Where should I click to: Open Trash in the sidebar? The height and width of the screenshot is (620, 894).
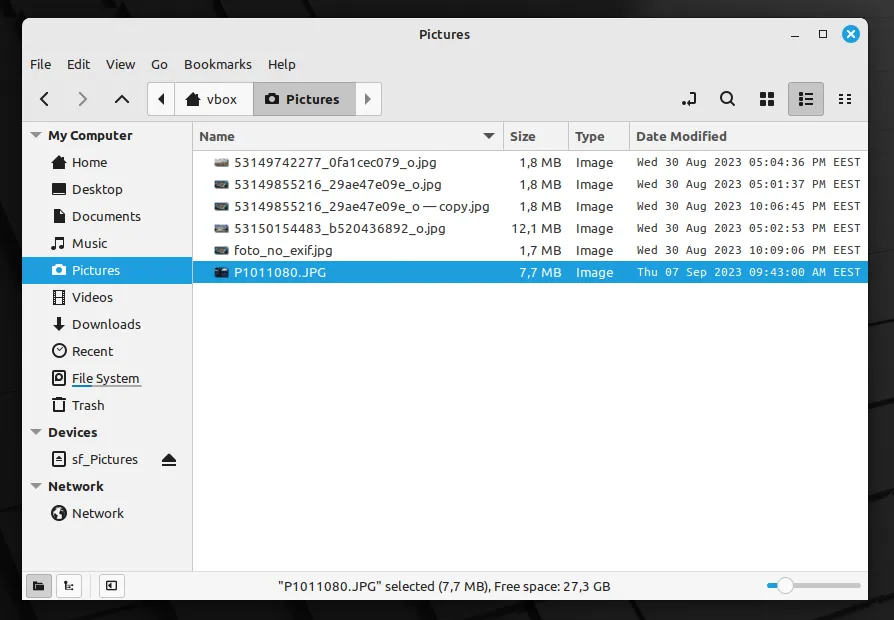point(107,406)
